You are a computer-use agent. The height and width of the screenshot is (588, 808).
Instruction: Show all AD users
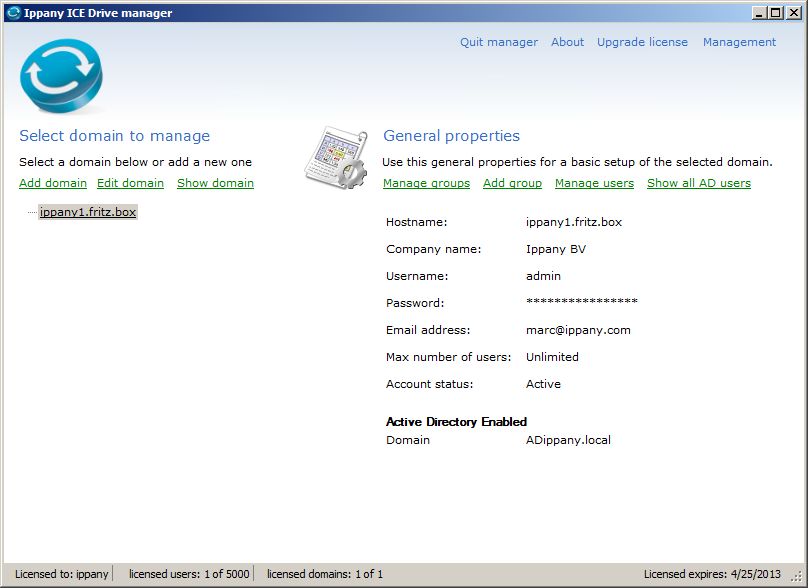coord(699,183)
